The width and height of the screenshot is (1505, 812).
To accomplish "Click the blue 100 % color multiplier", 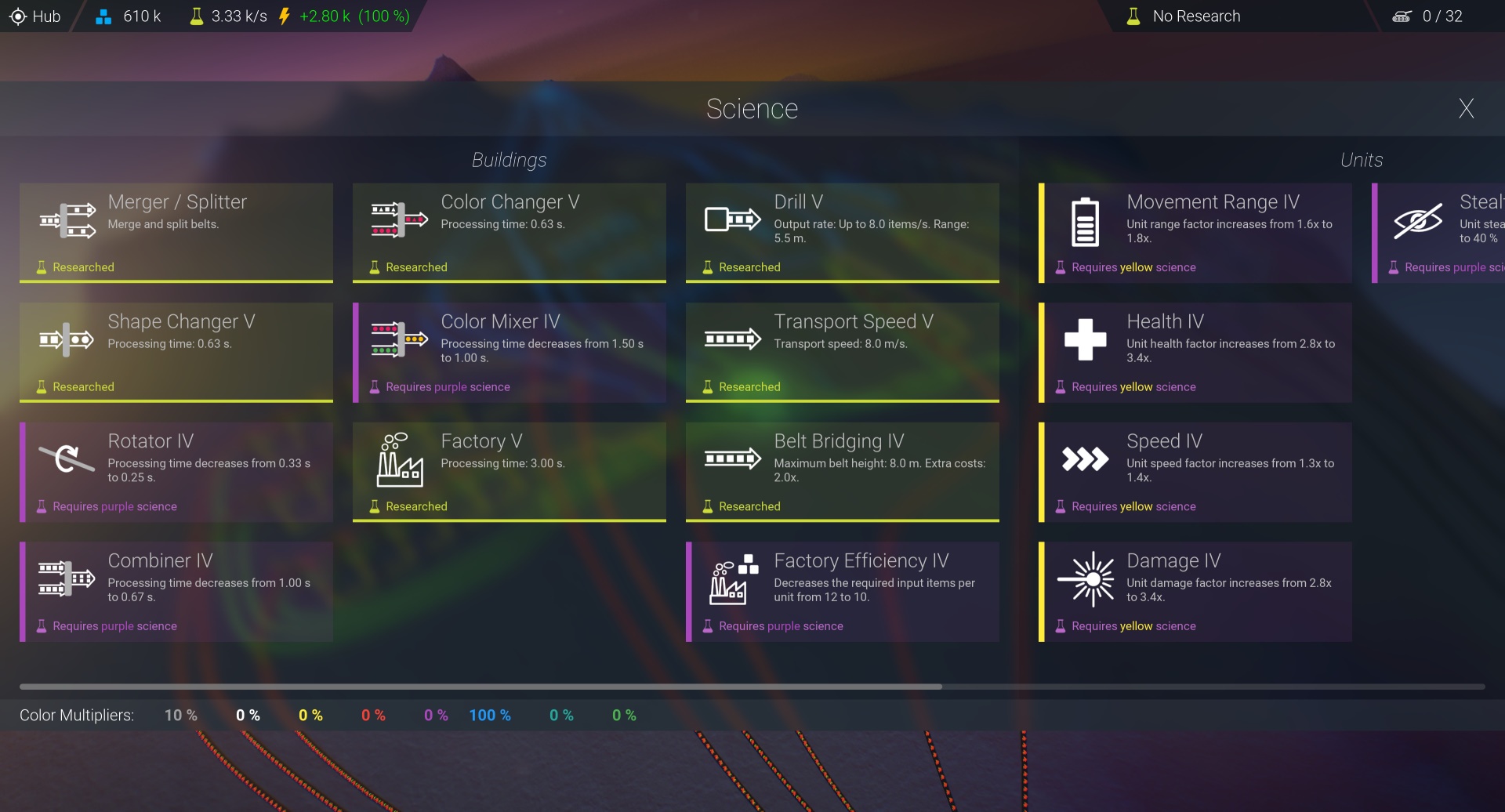I will tap(489, 716).
